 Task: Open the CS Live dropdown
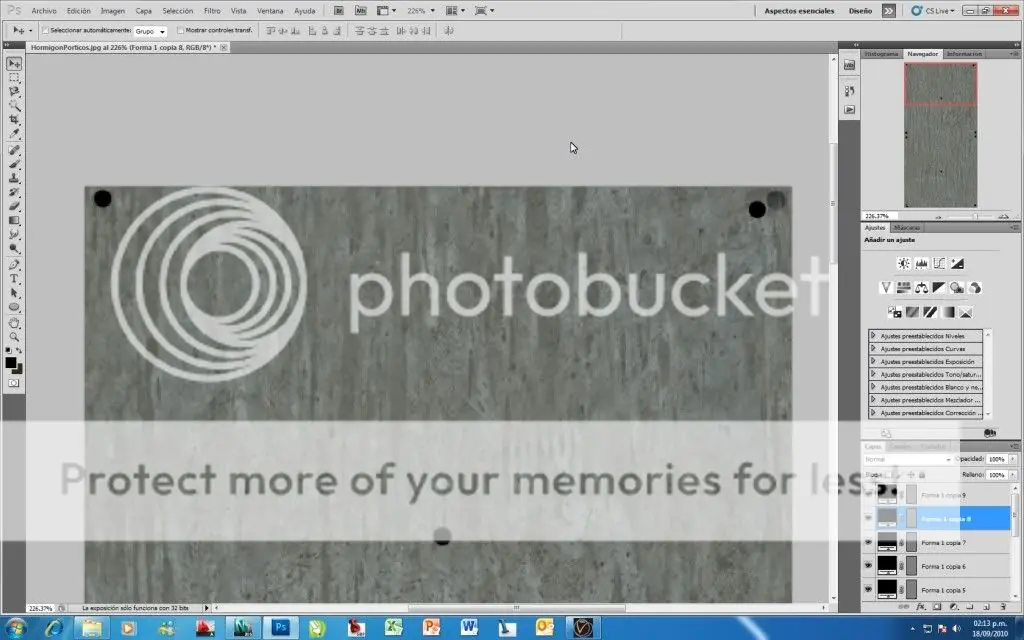click(933, 10)
